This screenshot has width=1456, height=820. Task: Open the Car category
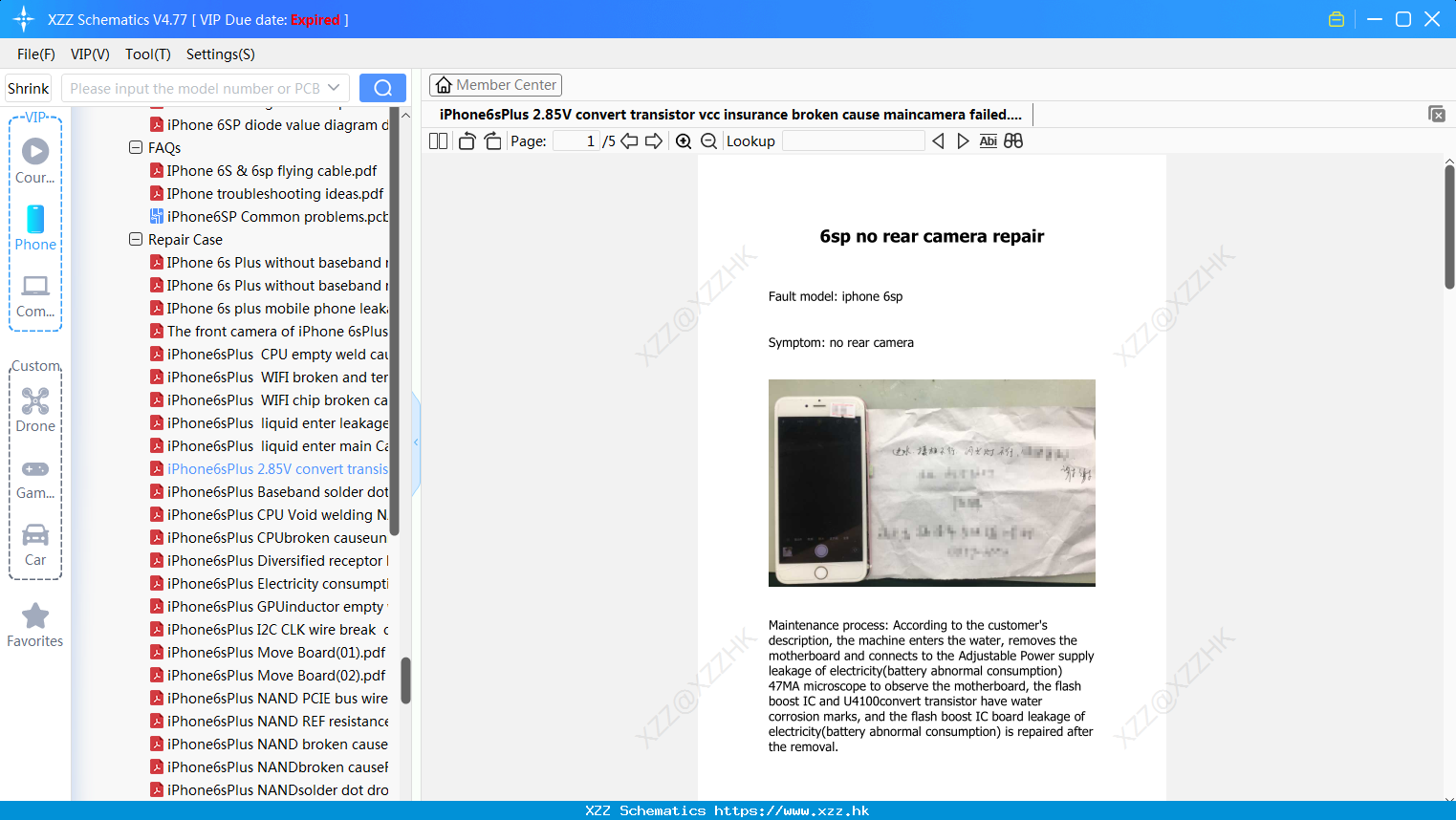point(35,545)
